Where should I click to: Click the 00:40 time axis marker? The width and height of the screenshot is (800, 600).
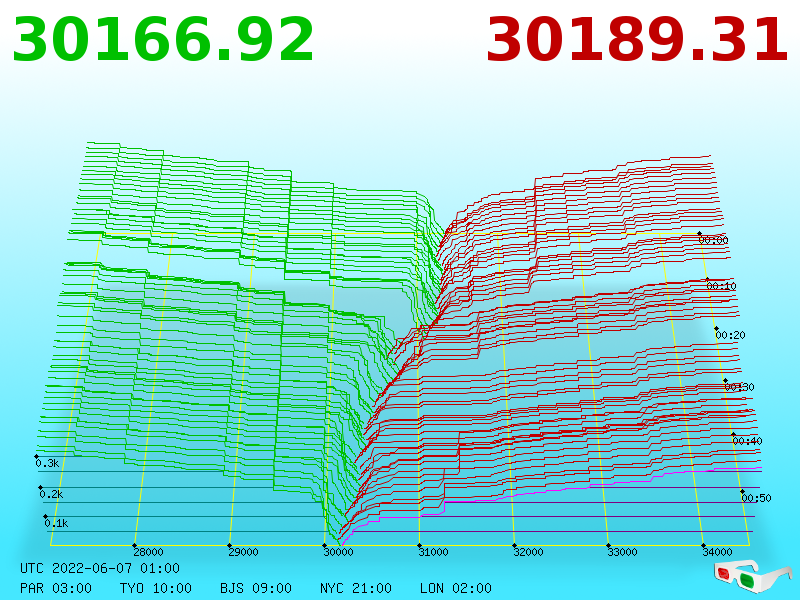tap(747, 441)
